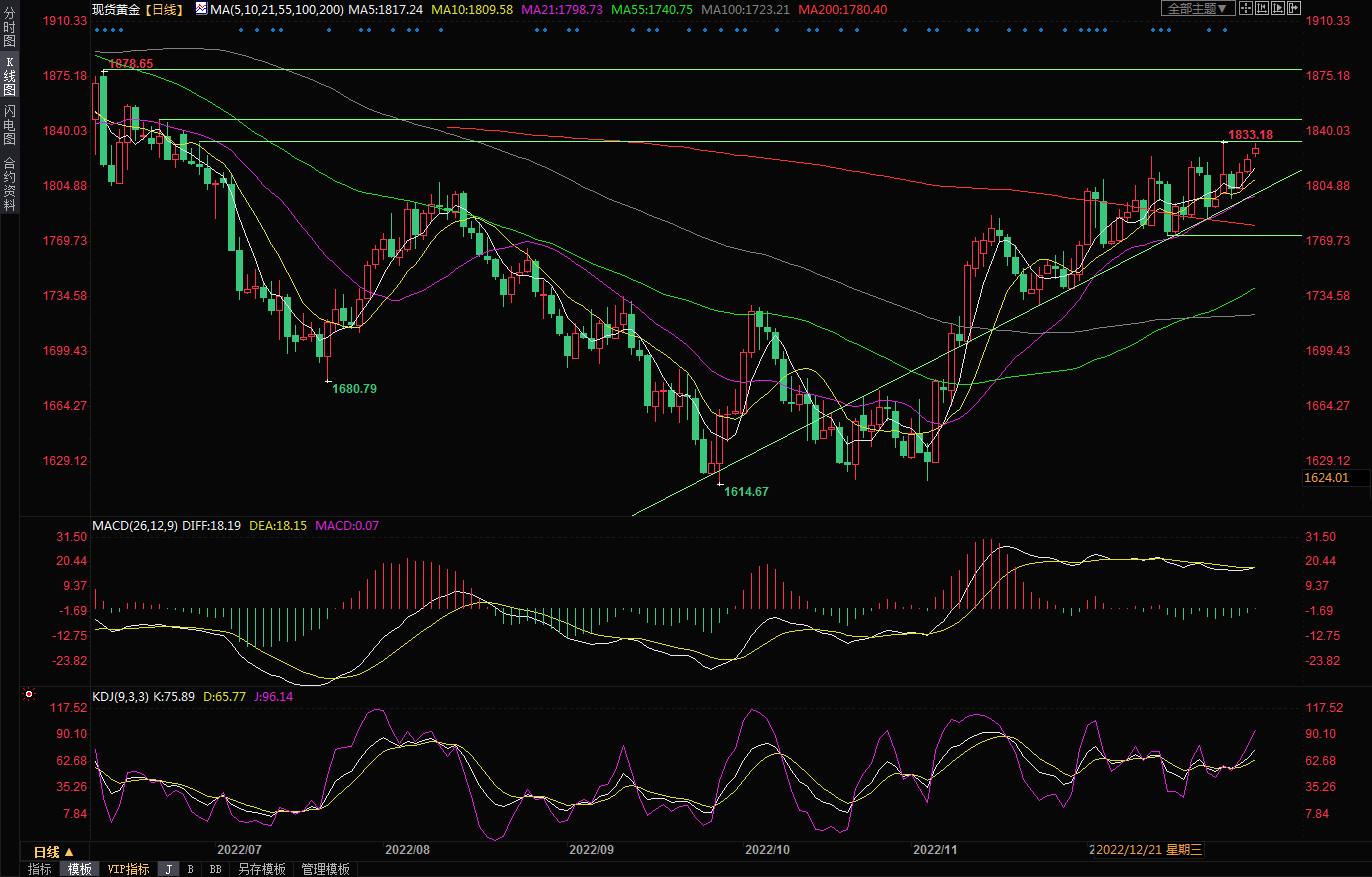Click the 管理模板 button
The width and height of the screenshot is (1372, 877).
325,869
